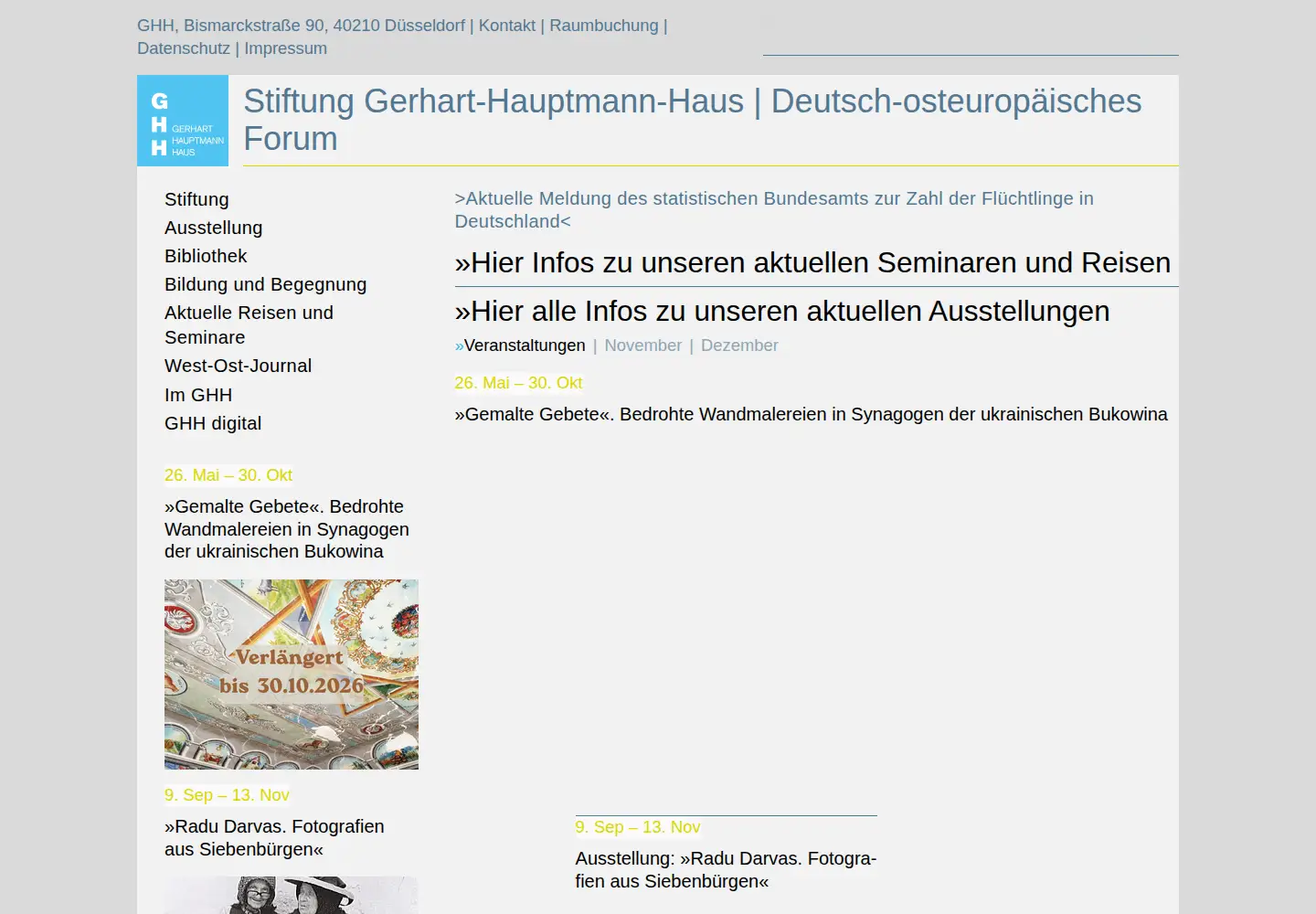Open the Kontakt link in header
Viewport: 1316px width, 914px height.
(x=507, y=26)
